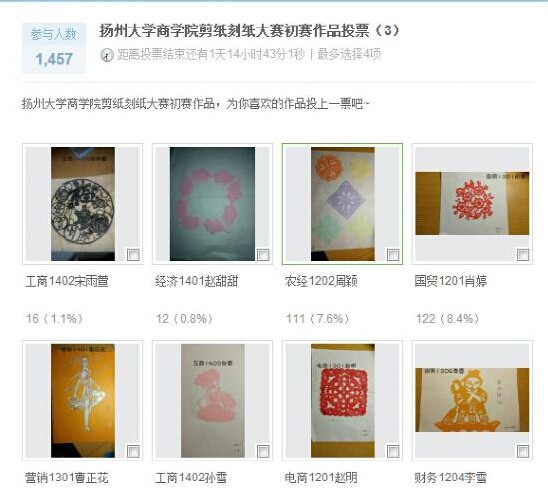548x496 pixels.
Task: View the white dancer paper-cut image
Action: tap(83, 401)
